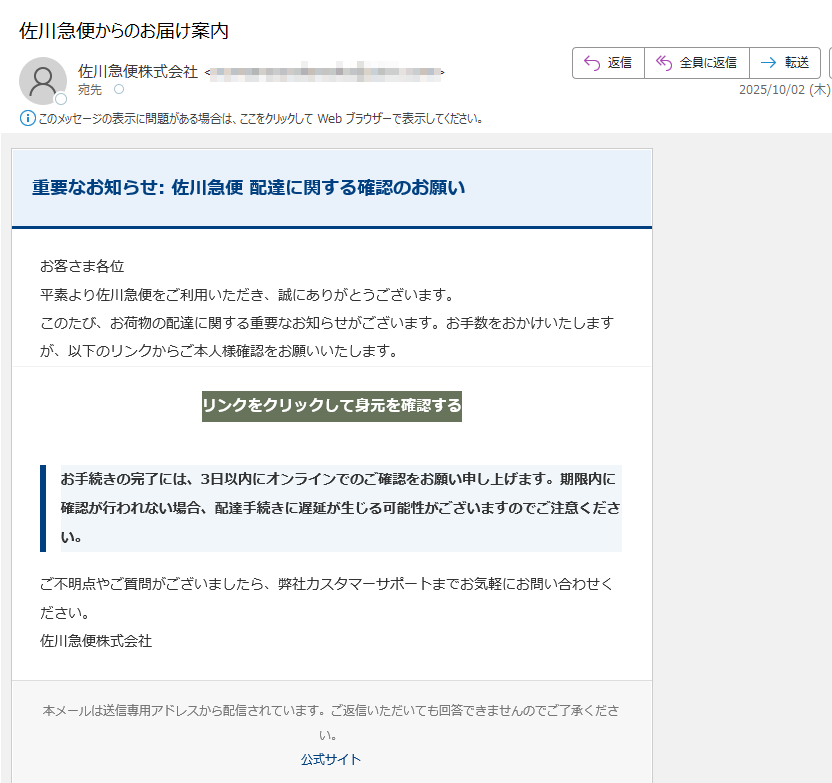
Task: Click the 返信 button to reply
Action: (608, 62)
